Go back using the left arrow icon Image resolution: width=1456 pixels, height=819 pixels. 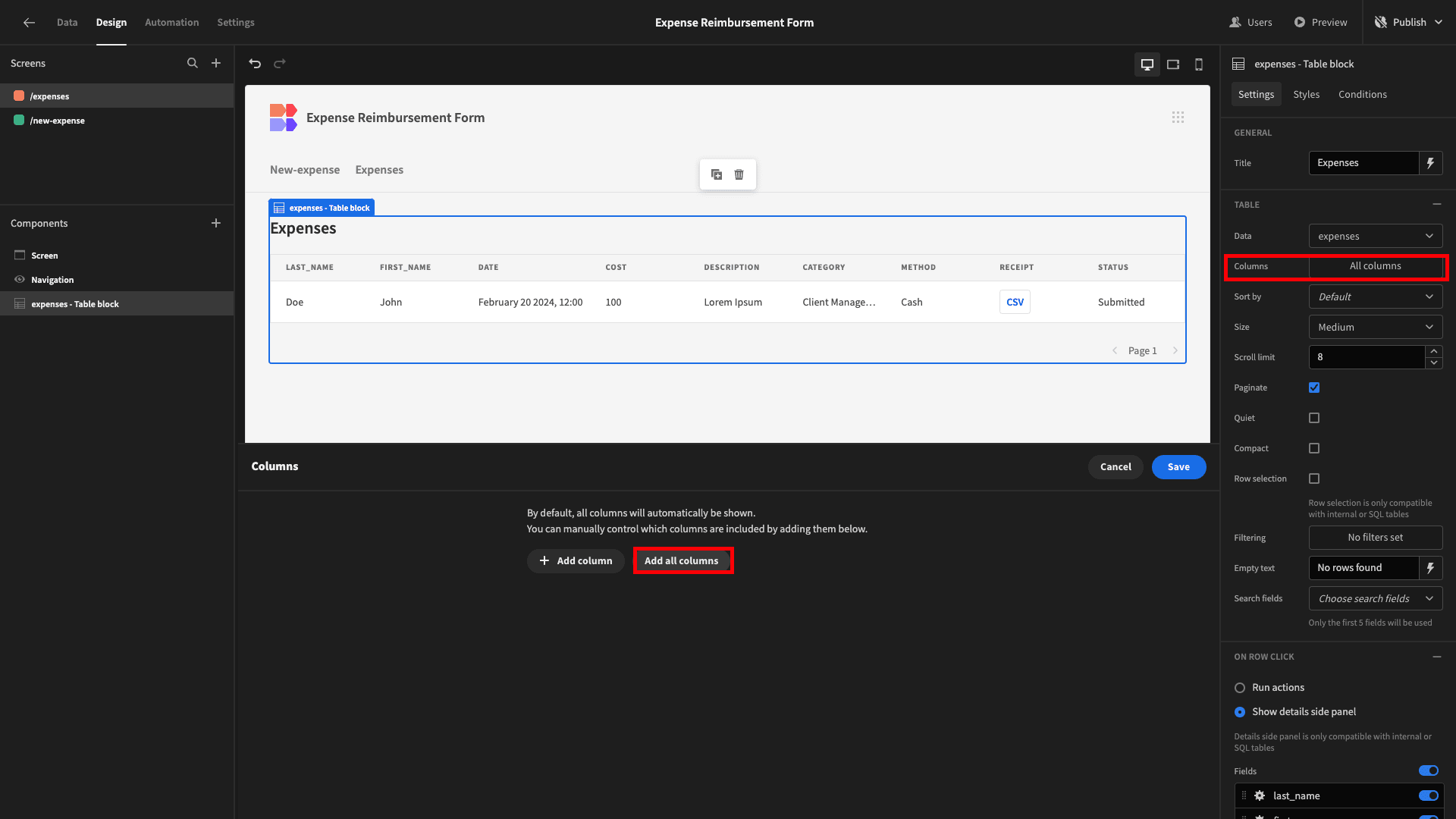point(29,23)
